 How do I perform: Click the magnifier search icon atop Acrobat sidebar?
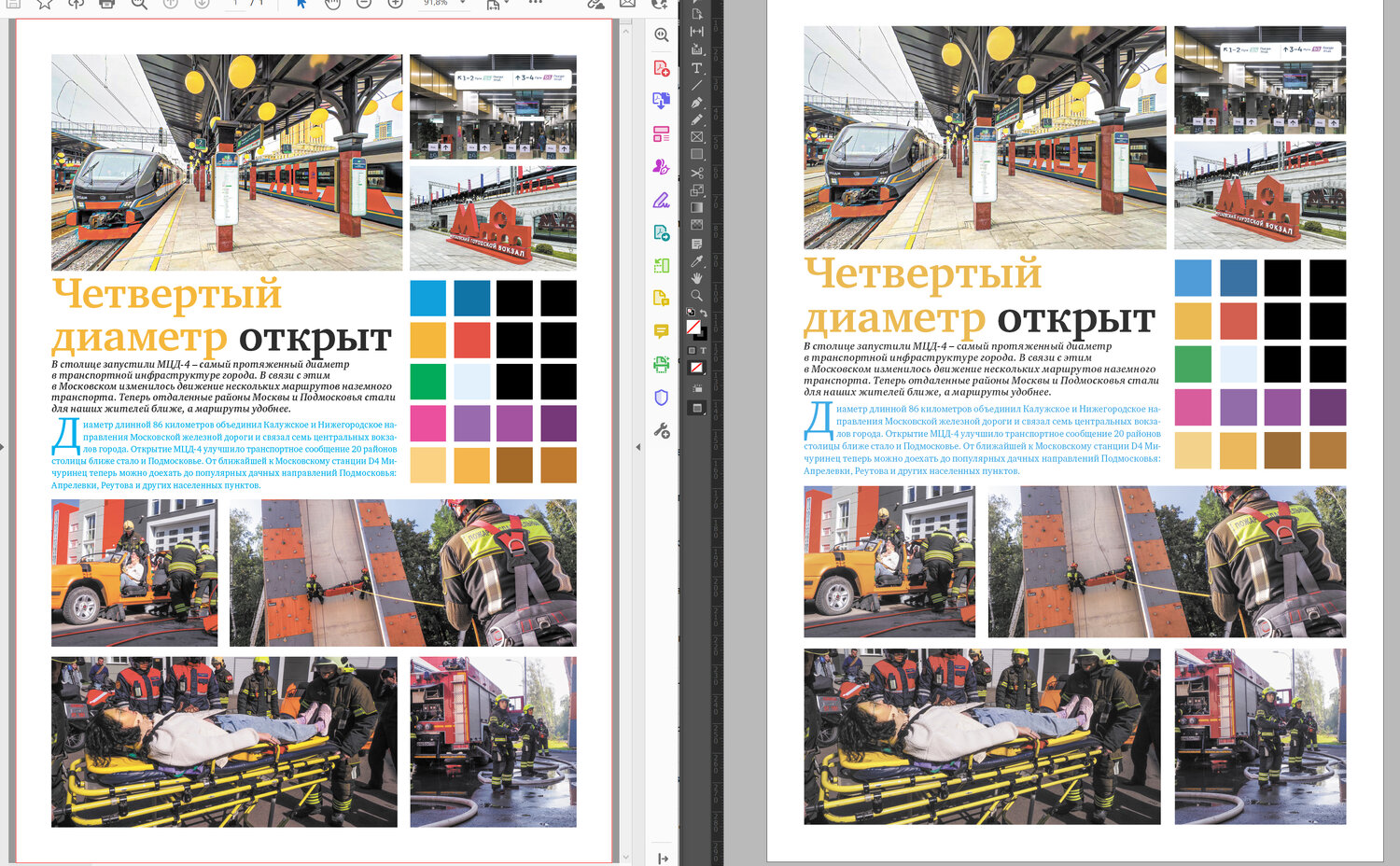tap(661, 35)
